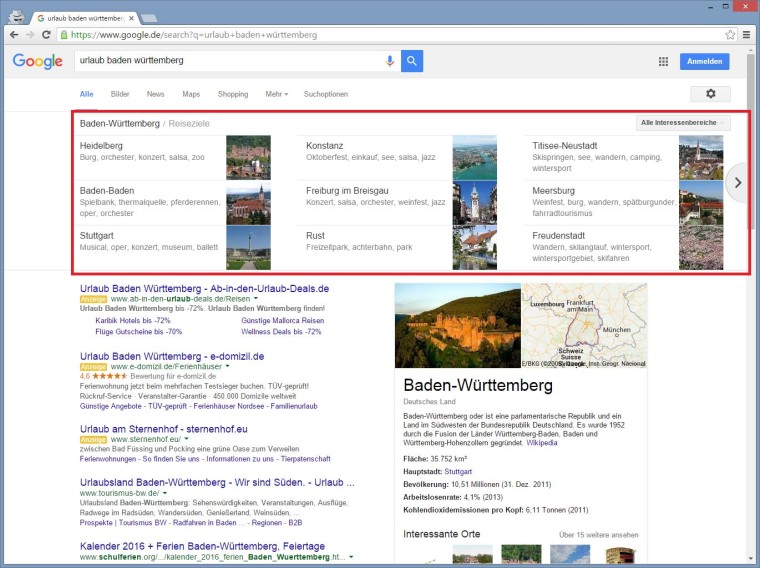Expand sternenhof.eu URL dropdown arrow

187,439
